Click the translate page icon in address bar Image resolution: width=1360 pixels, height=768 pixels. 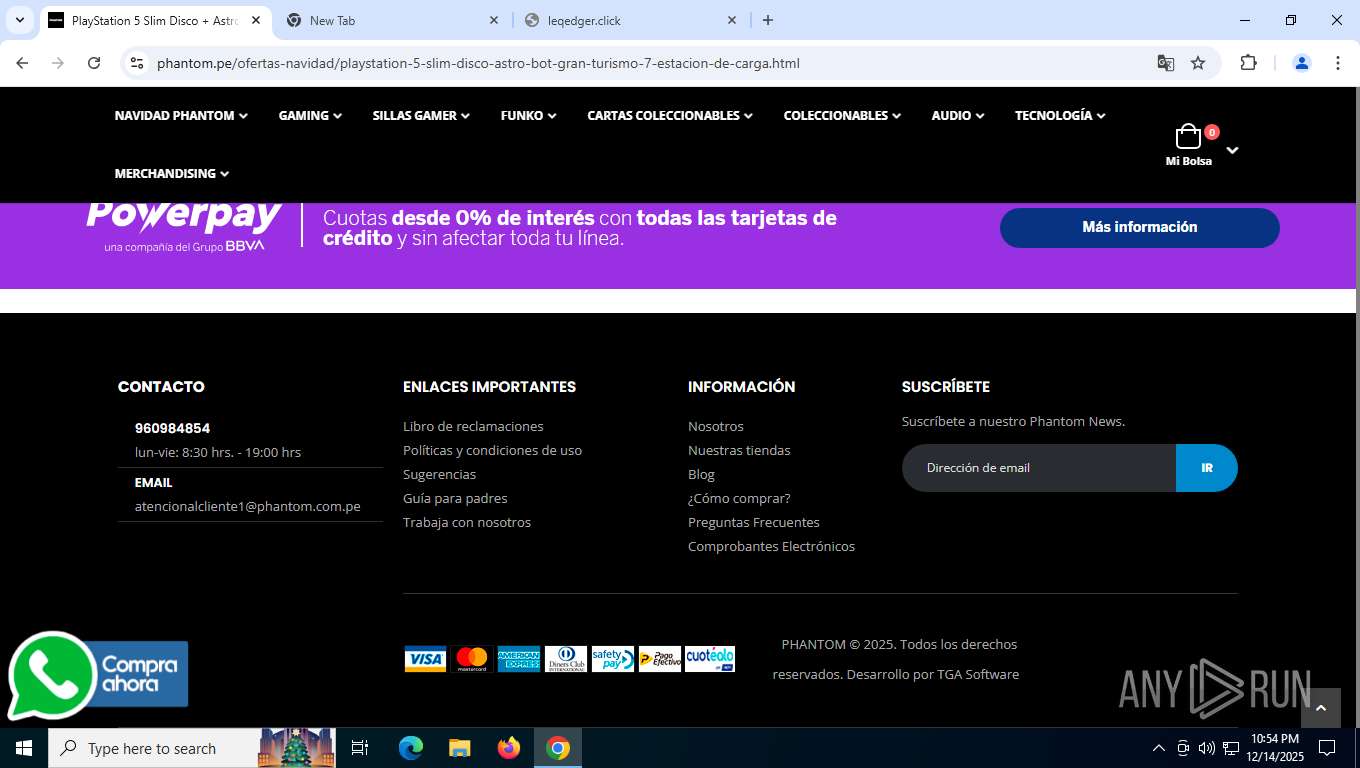[x=1165, y=63]
